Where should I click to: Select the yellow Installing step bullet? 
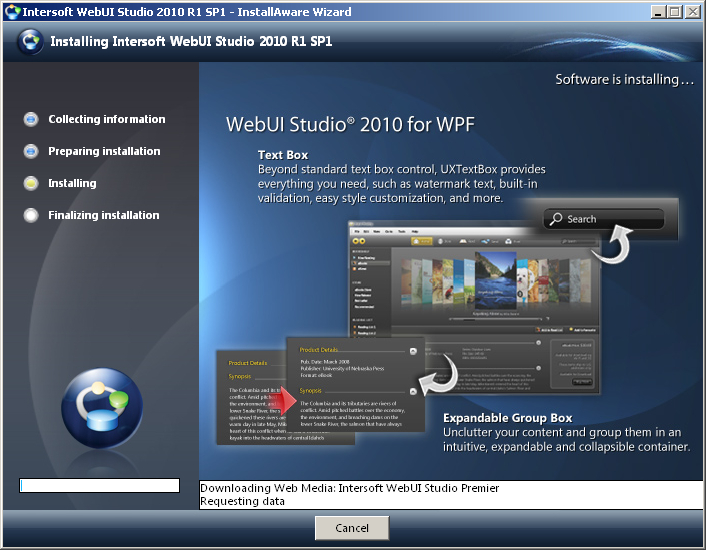click(x=31, y=183)
